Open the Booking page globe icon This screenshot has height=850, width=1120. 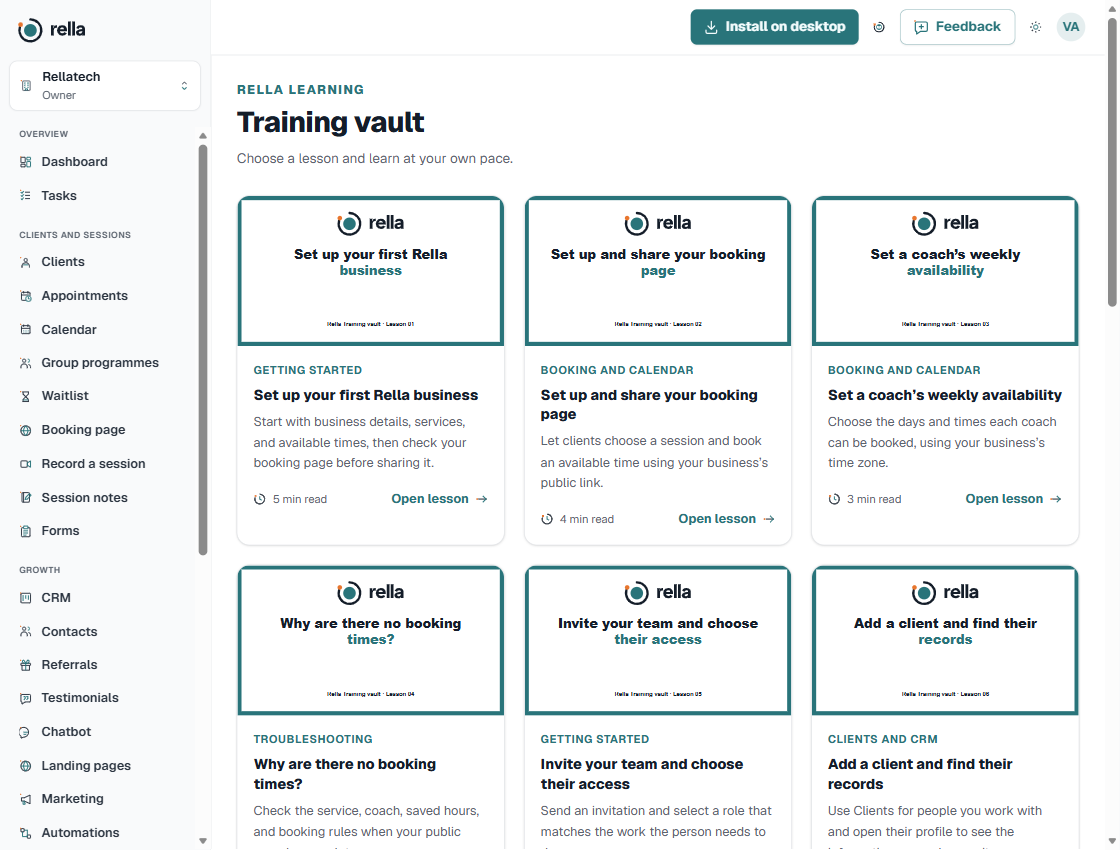coord(26,430)
